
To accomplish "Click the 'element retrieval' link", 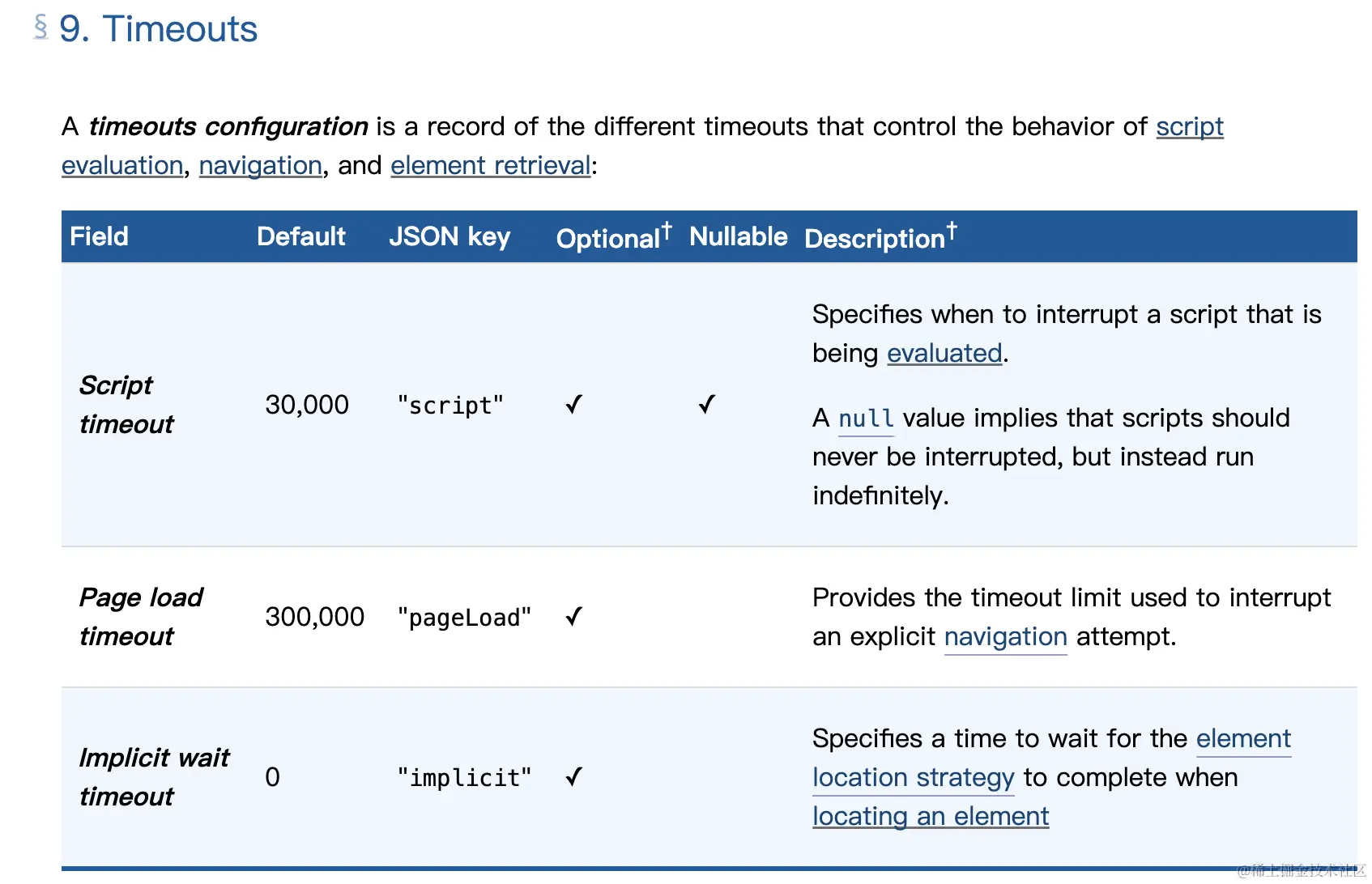I will click(490, 166).
